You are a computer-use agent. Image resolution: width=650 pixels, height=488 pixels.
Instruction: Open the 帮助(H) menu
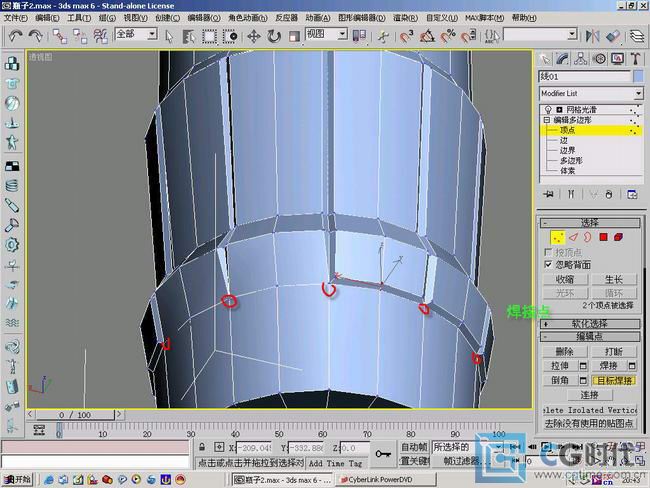(x=524, y=18)
